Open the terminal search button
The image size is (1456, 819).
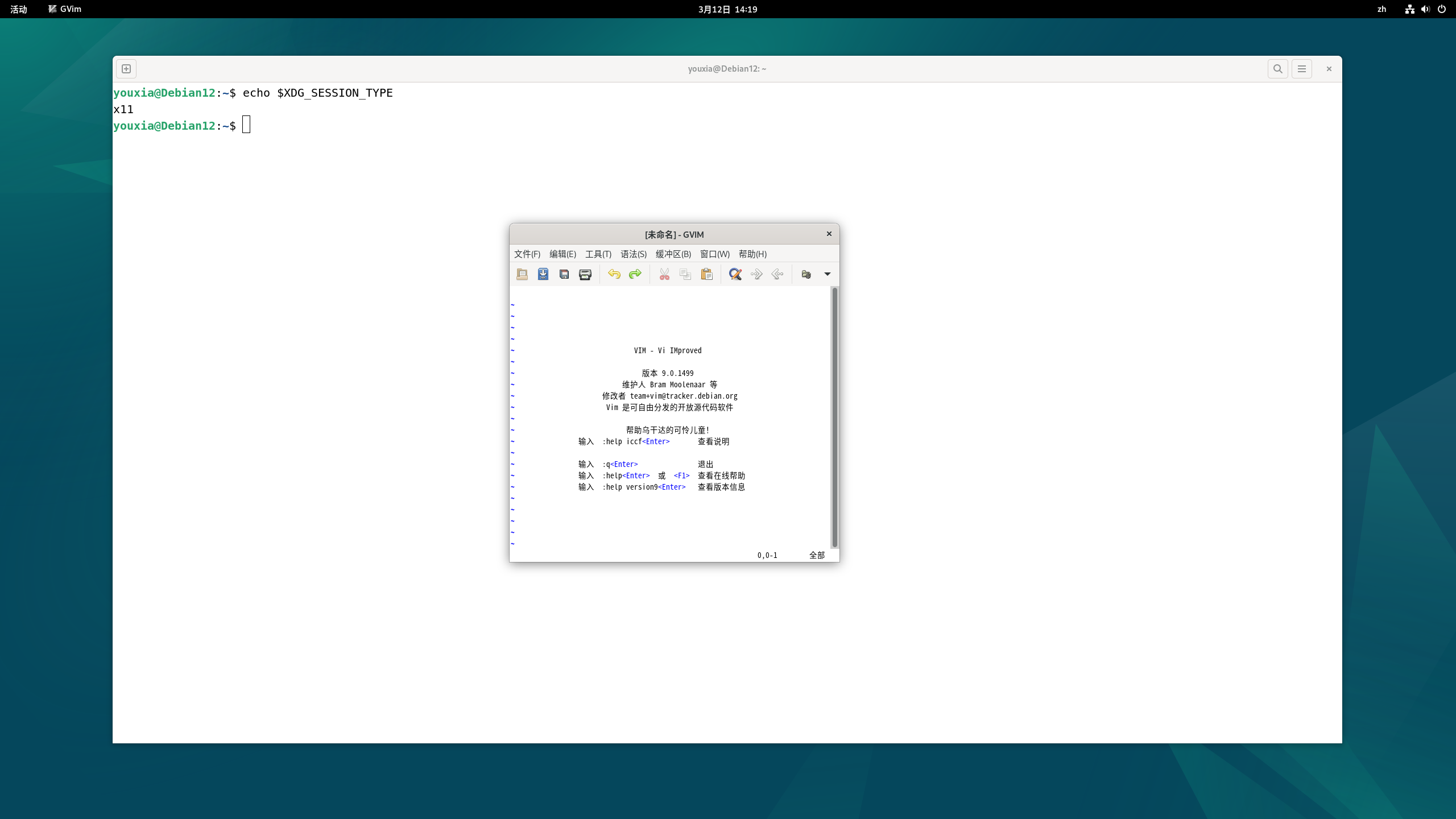[x=1277, y=68]
